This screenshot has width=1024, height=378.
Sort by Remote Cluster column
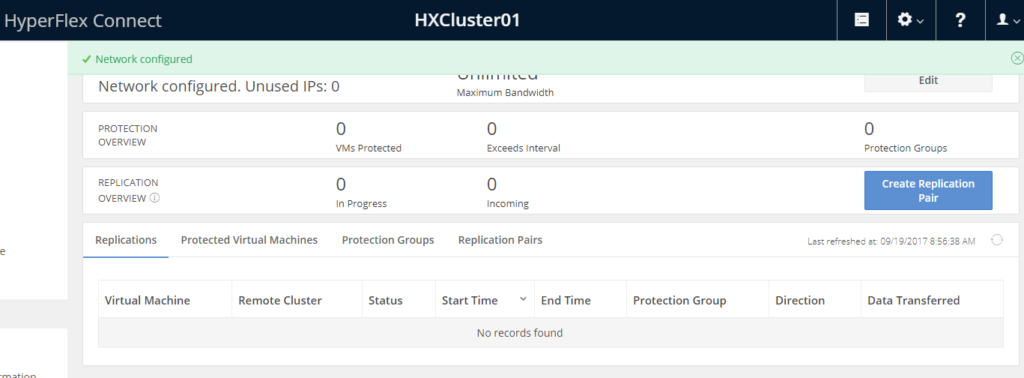(x=280, y=300)
